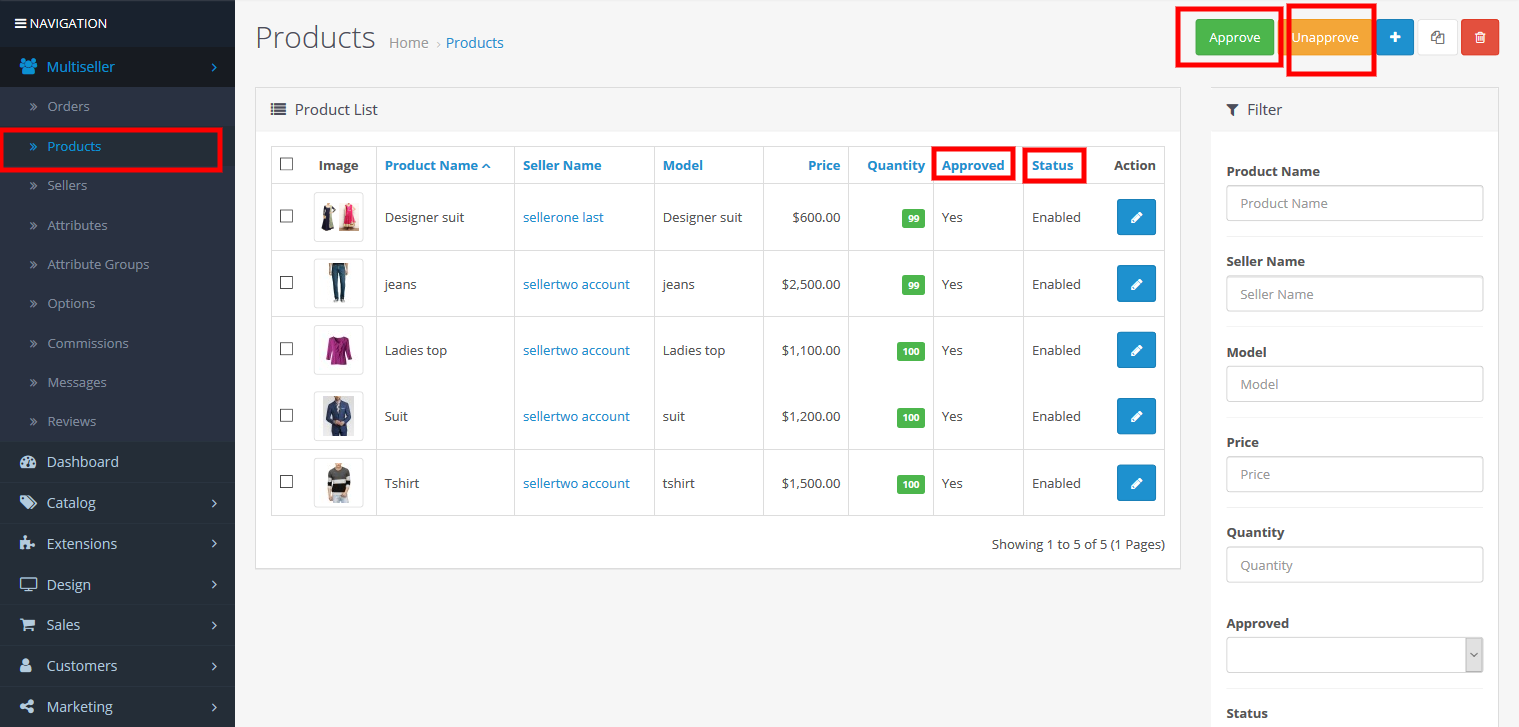
Task: Sort by Model column header
Action: click(683, 165)
